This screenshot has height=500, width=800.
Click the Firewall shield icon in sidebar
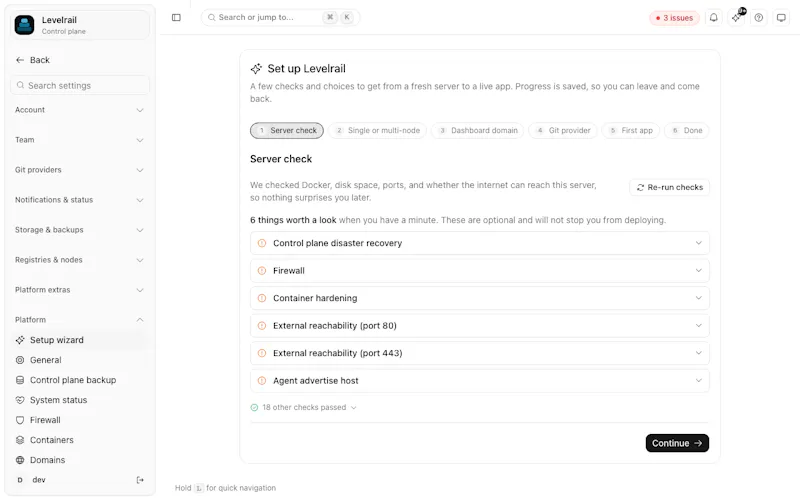(20, 420)
